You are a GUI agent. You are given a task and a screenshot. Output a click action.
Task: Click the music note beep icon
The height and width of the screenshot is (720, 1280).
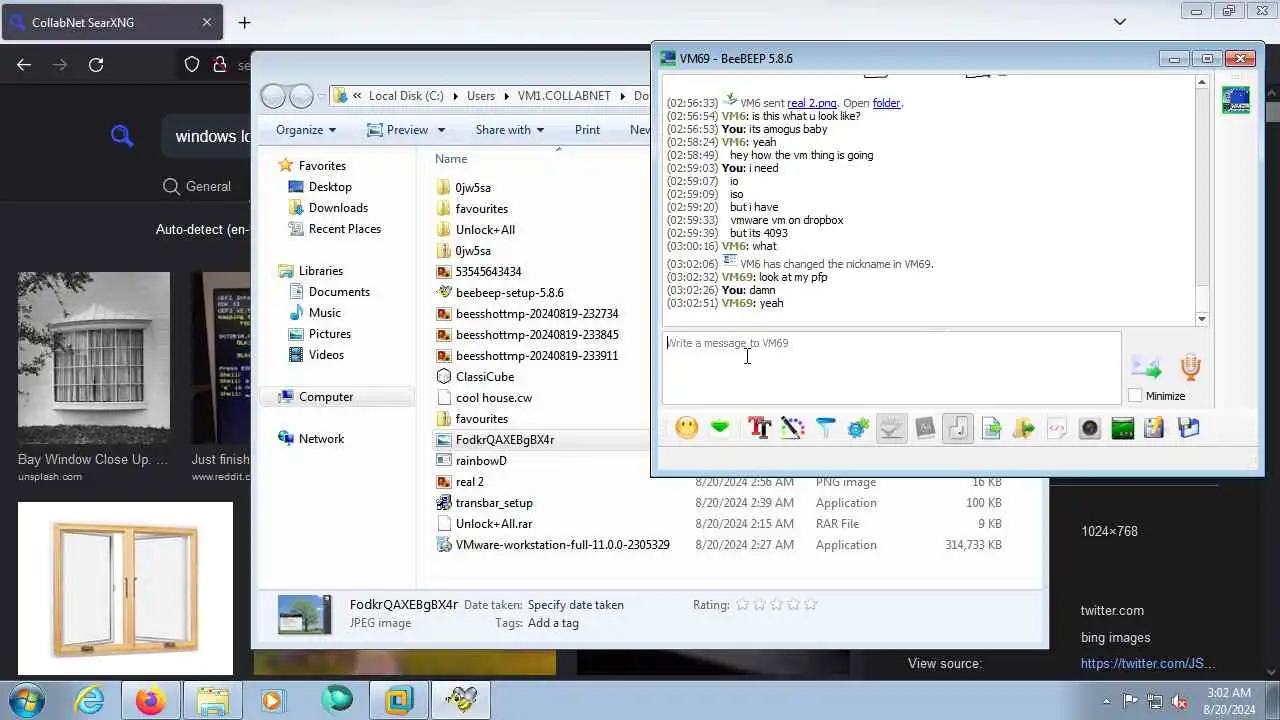(958, 428)
